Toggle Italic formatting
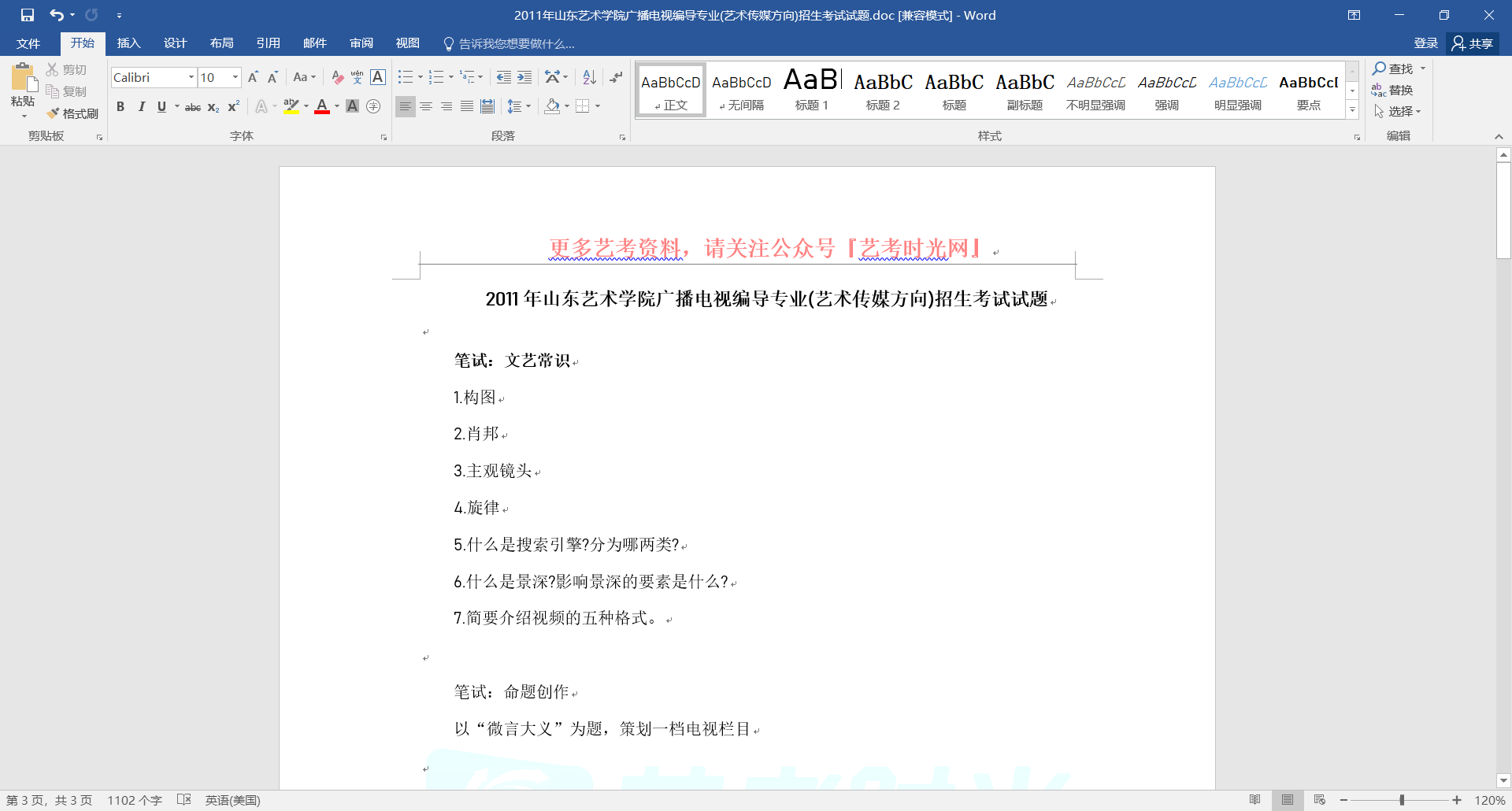Viewport: 1512px width, 811px height. point(141,106)
